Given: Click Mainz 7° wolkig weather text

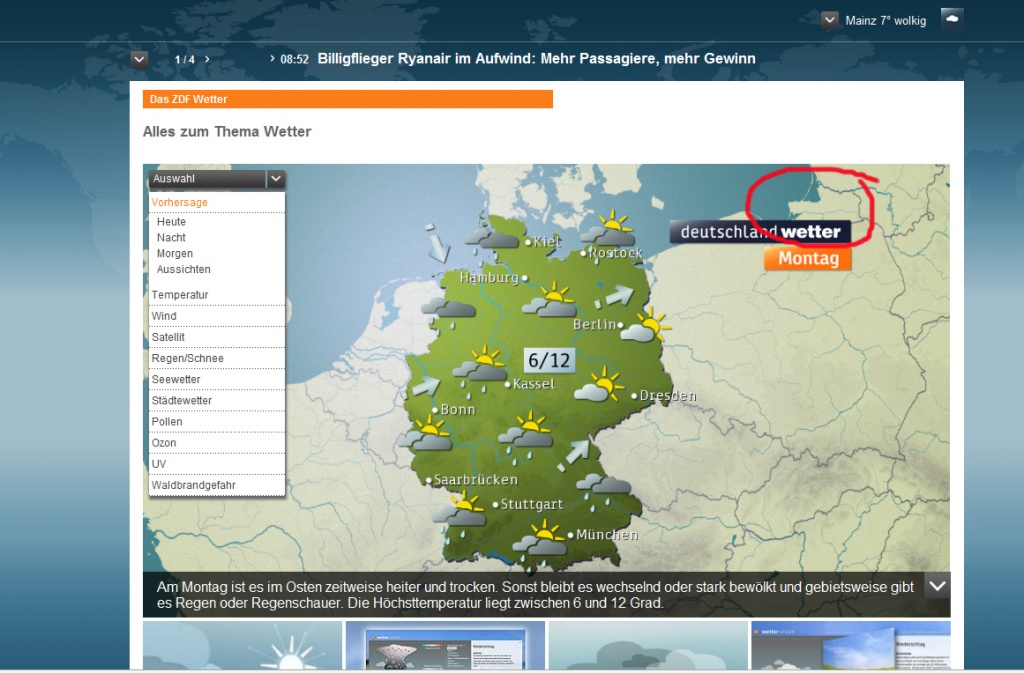Looking at the screenshot, I should click(886, 21).
